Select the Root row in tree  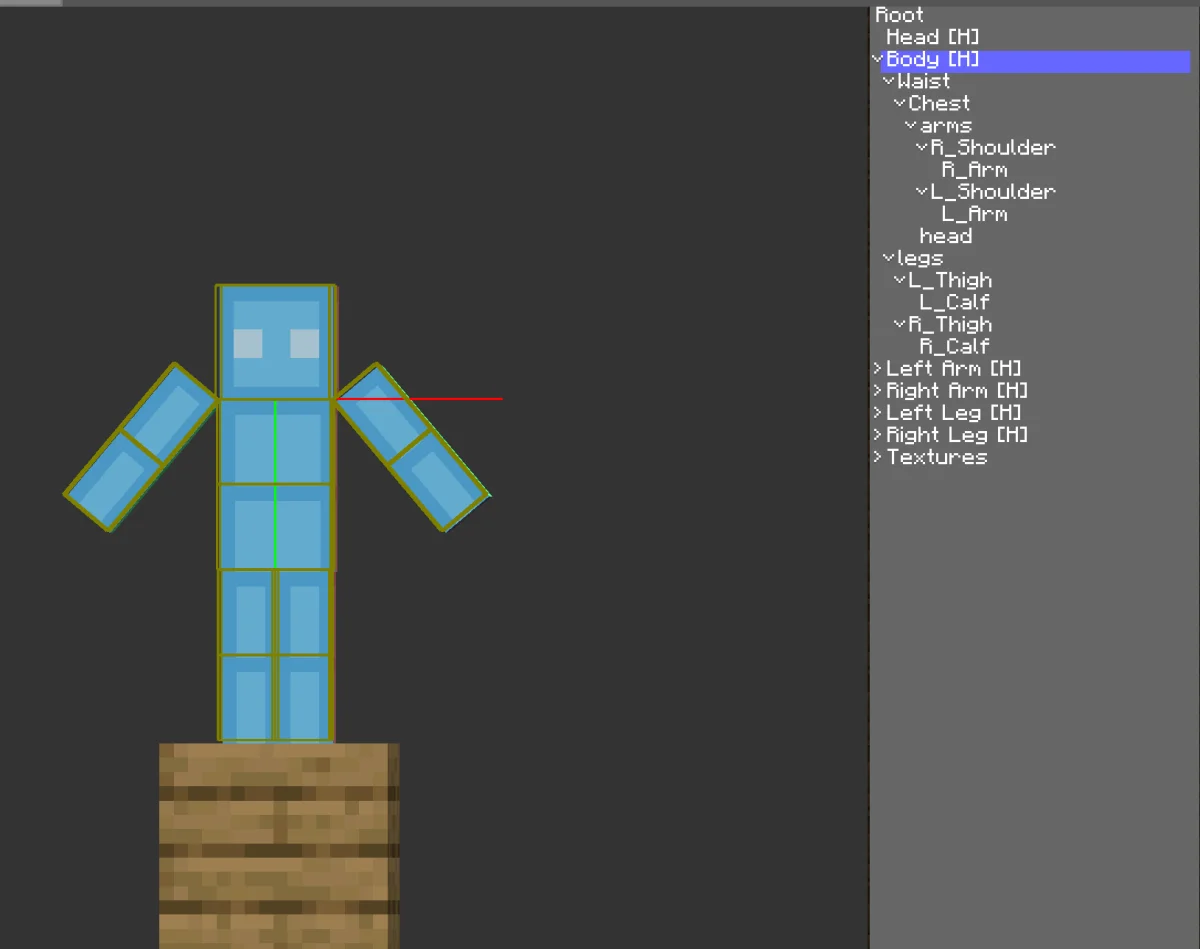click(900, 15)
